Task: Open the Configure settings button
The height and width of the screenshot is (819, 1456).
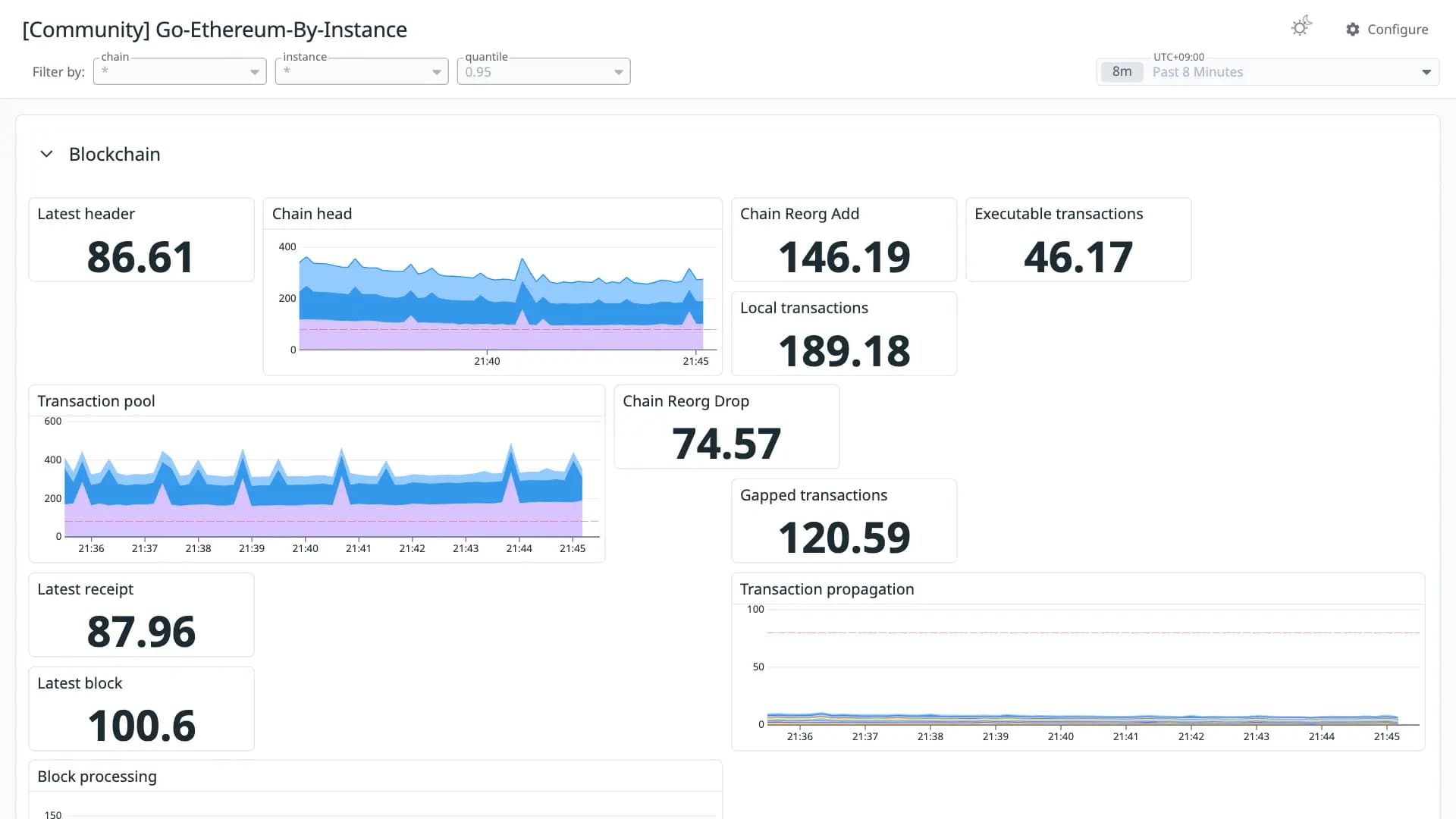Action: point(1387,30)
